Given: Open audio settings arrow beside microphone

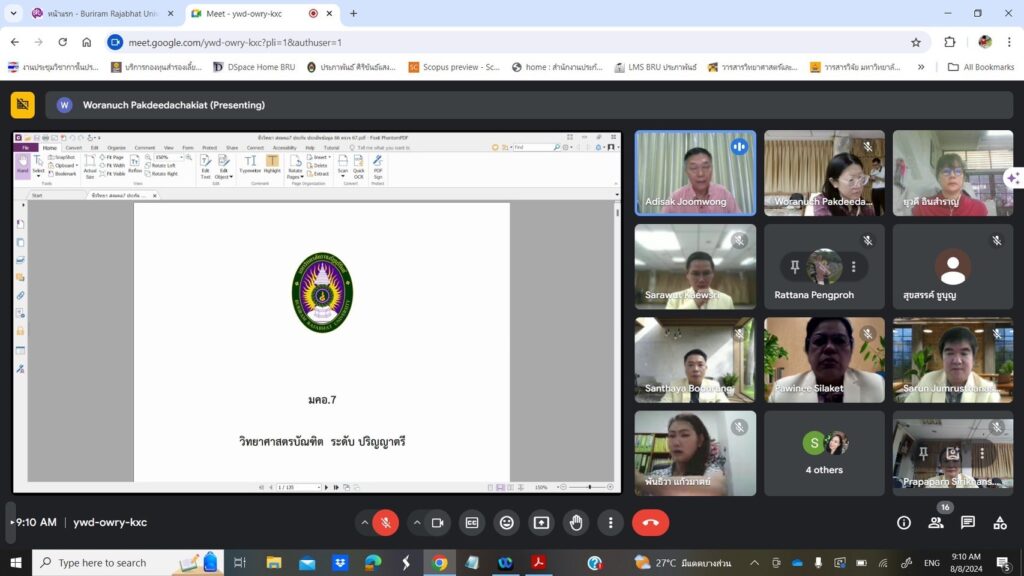Looking at the screenshot, I should click(x=364, y=522).
